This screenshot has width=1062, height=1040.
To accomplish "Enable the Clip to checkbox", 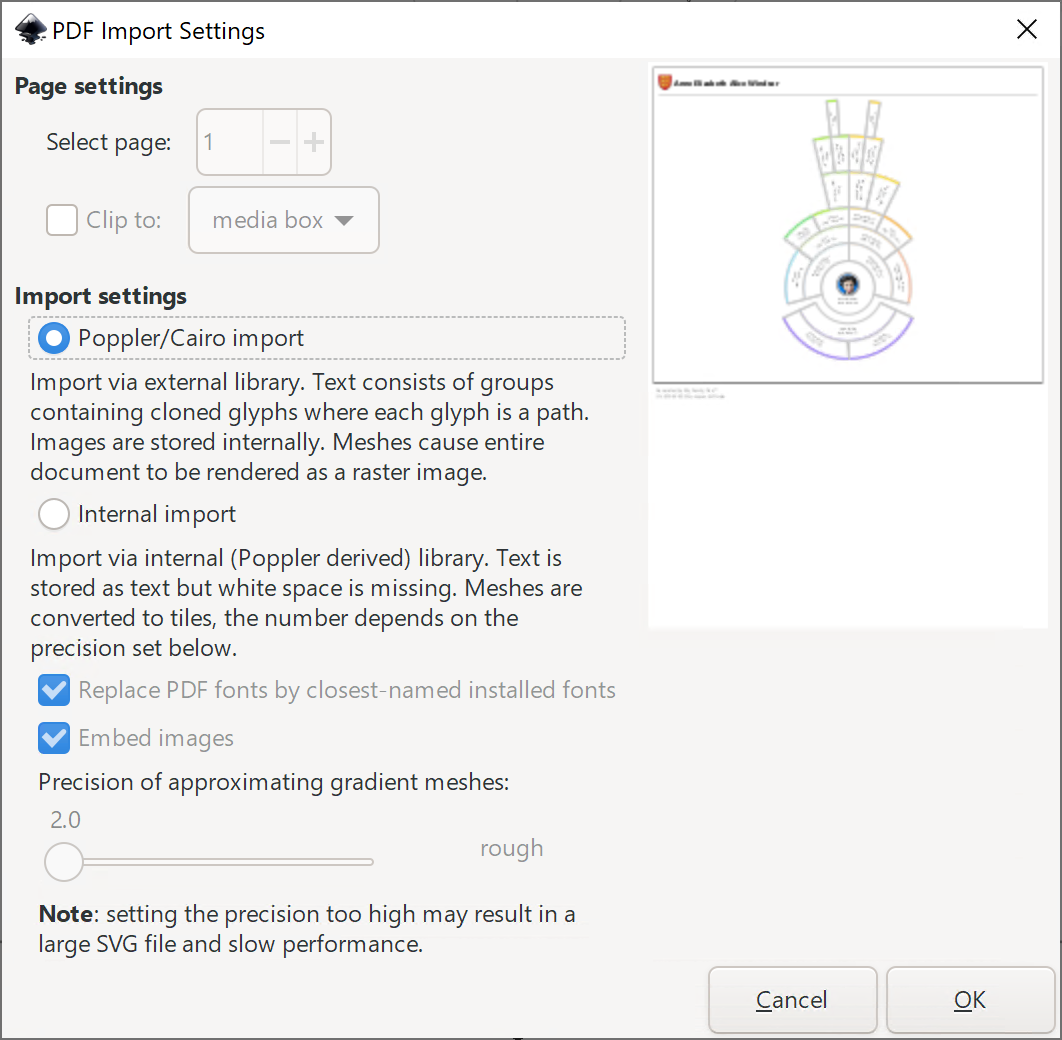I will tap(61, 220).
